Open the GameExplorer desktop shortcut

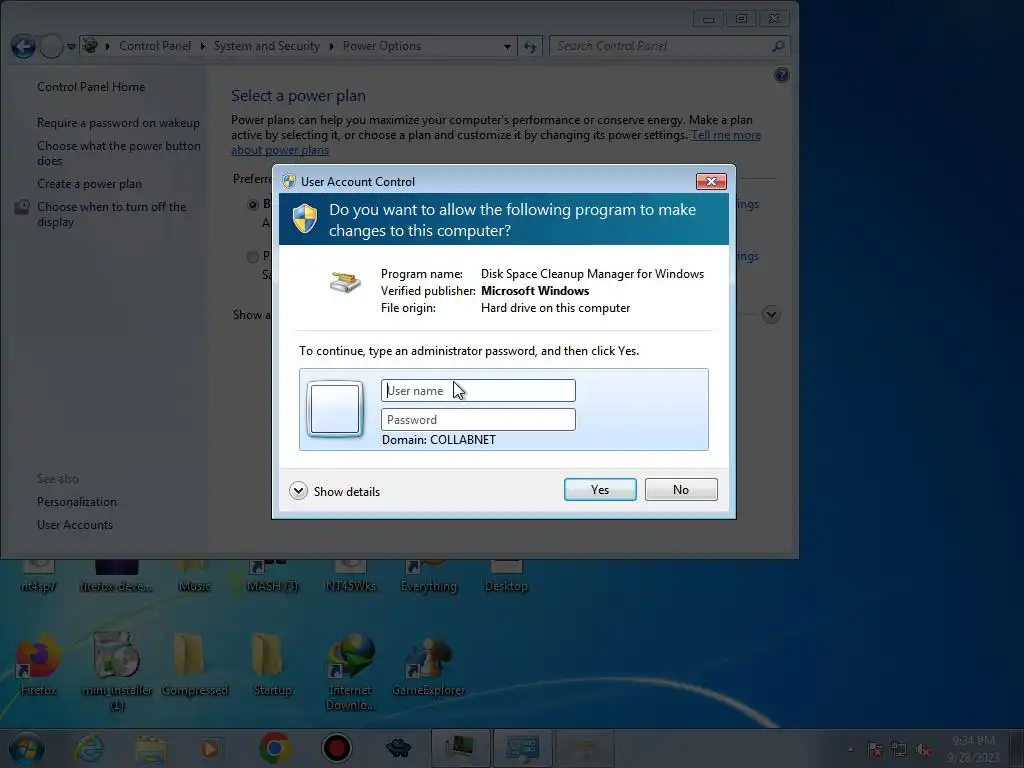point(428,665)
